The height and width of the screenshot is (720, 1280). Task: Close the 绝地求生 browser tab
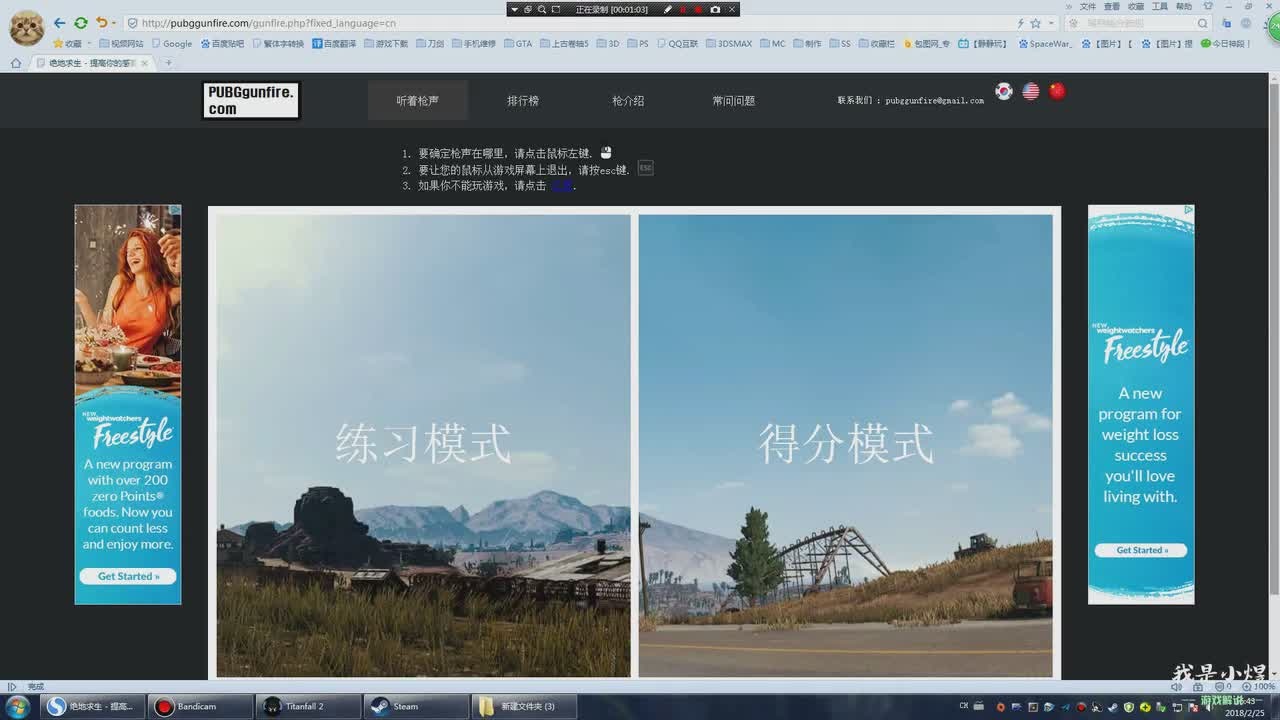144,63
